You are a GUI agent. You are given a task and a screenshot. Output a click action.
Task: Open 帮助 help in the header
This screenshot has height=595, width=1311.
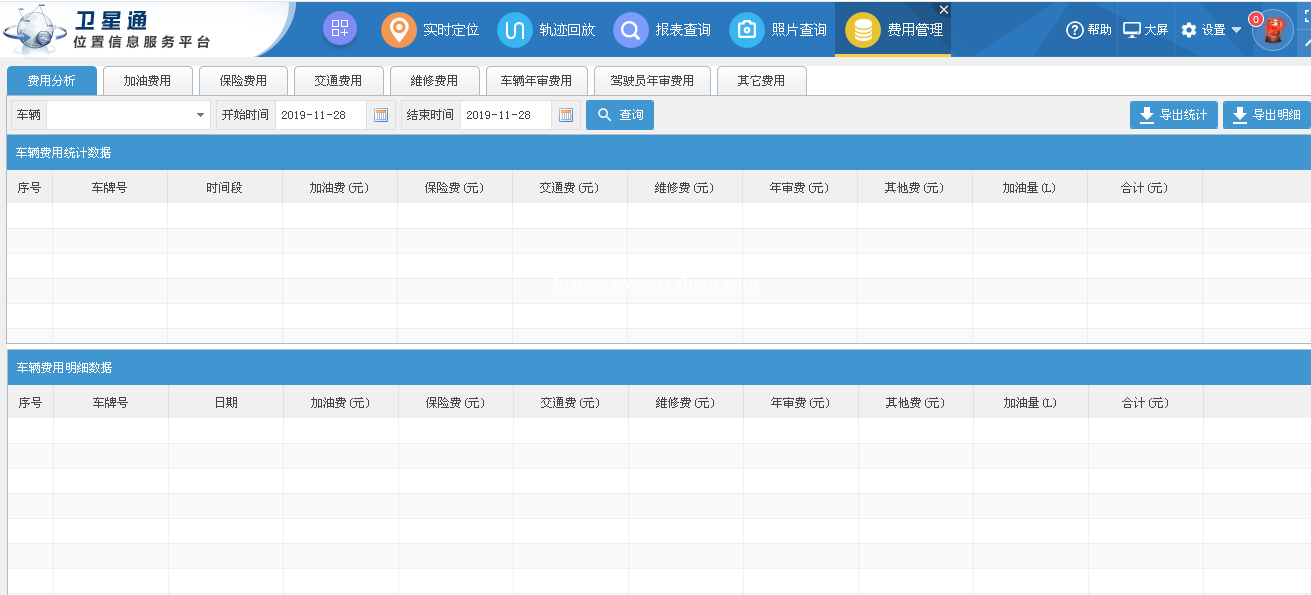pyautogui.click(x=1089, y=30)
